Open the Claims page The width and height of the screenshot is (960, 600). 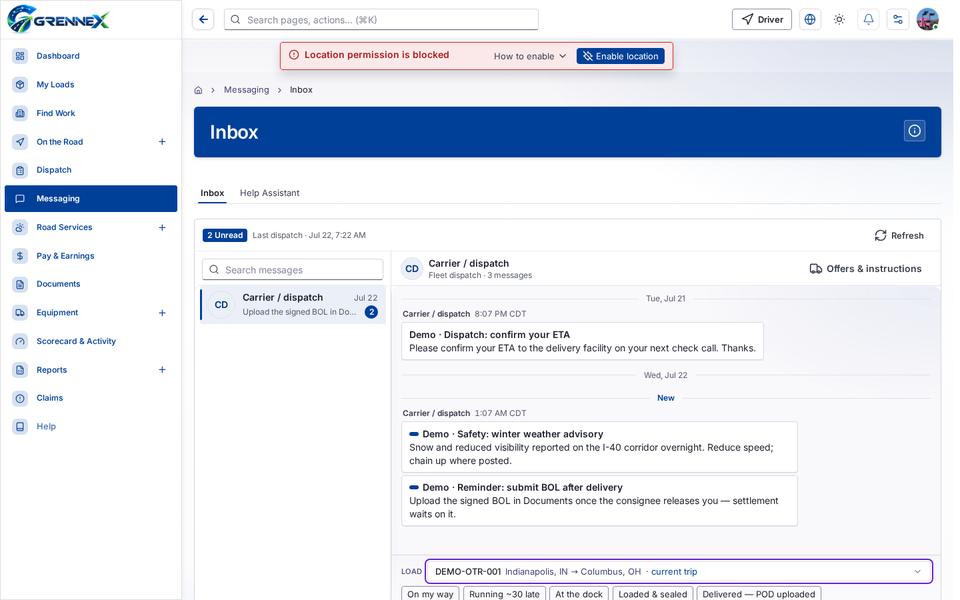[x=91, y=398]
